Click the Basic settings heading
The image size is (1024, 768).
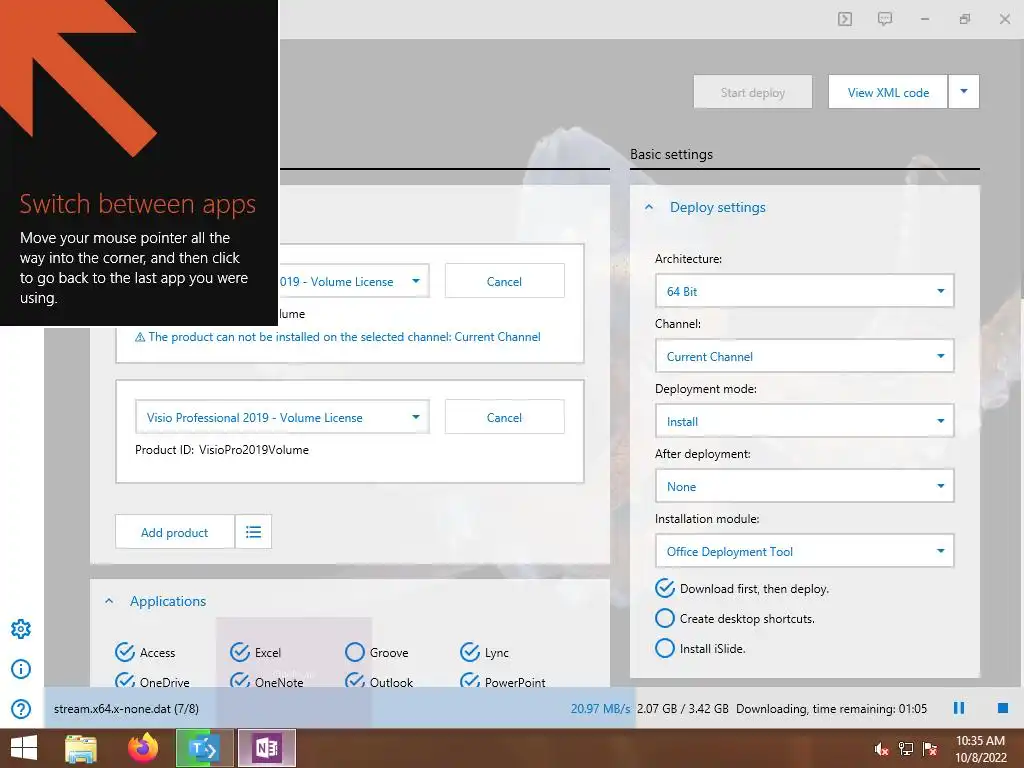pos(671,154)
